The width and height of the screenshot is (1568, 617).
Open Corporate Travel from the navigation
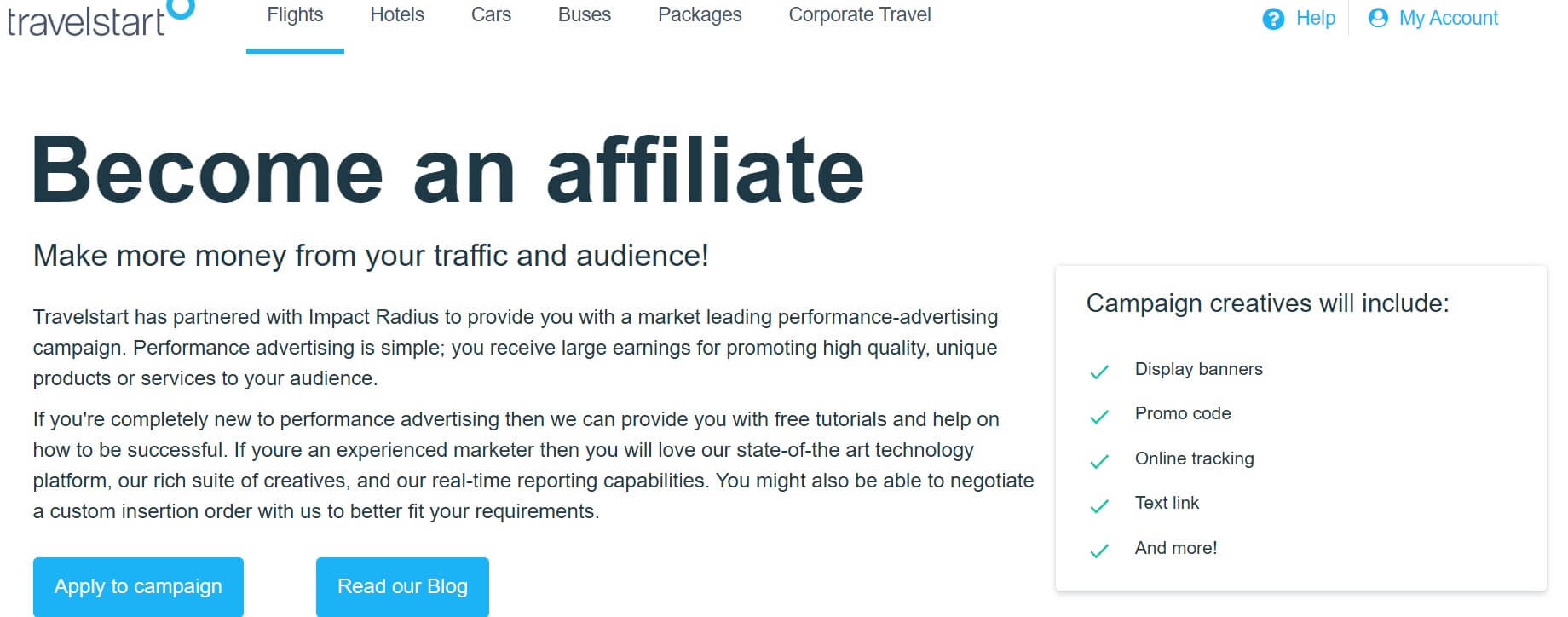[x=860, y=15]
